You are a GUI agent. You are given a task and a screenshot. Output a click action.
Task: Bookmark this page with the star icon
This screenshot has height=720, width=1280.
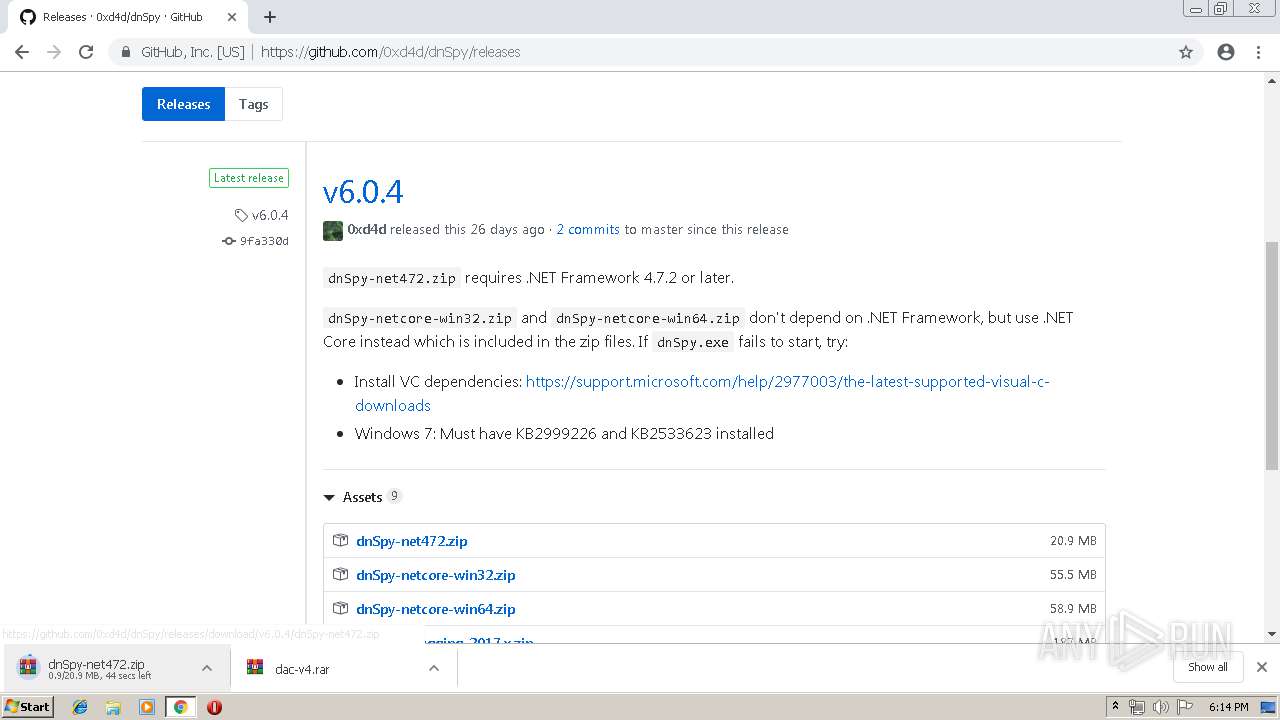(x=1186, y=52)
